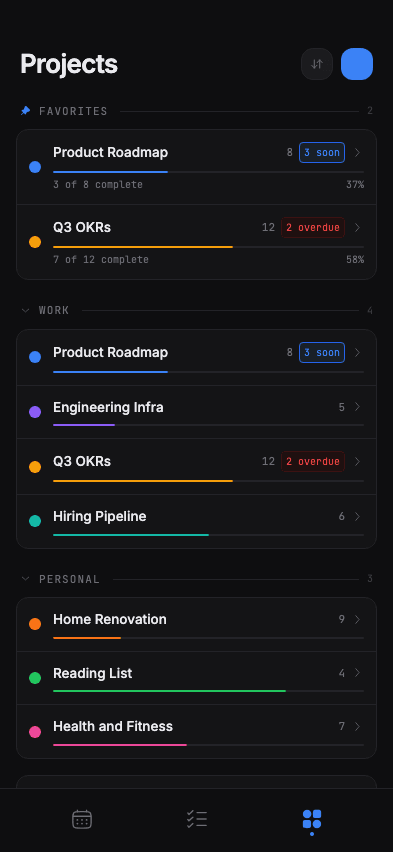Viewport: 393px width, 852px height.
Task: Select the projects grid tab icon
Action: [x=311, y=819]
